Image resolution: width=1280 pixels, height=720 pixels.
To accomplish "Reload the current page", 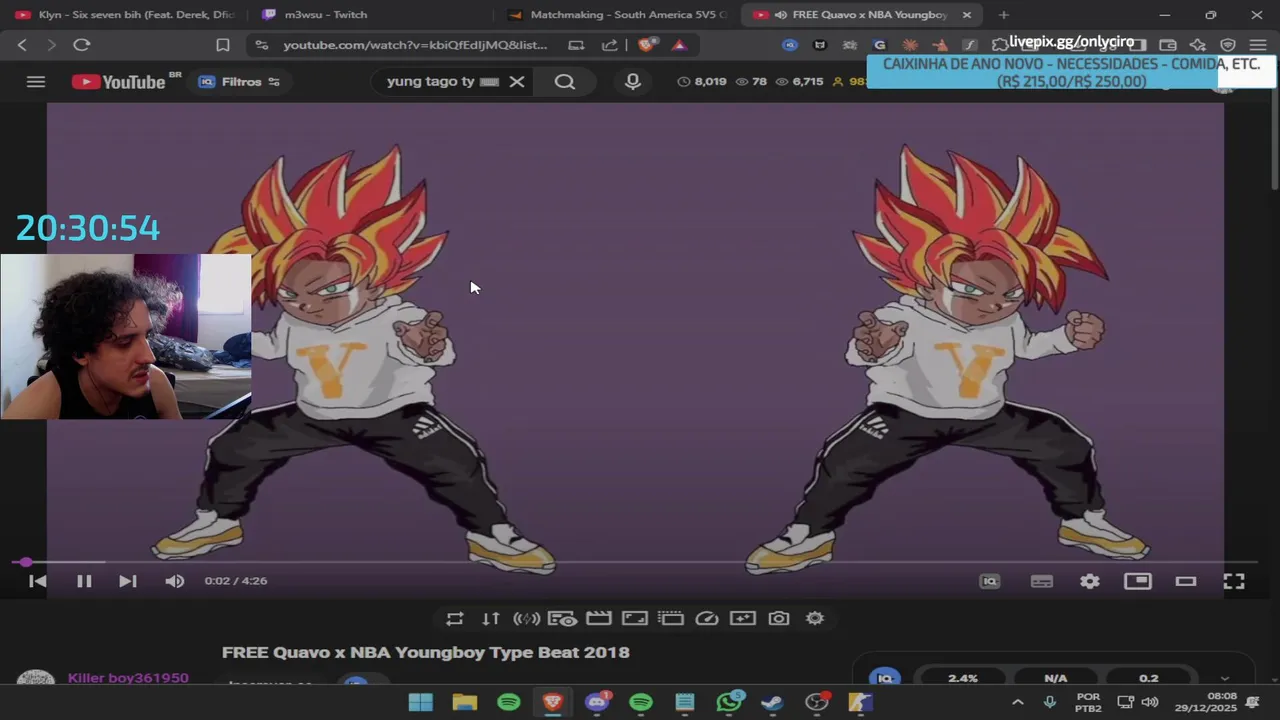I will pyautogui.click(x=82, y=45).
